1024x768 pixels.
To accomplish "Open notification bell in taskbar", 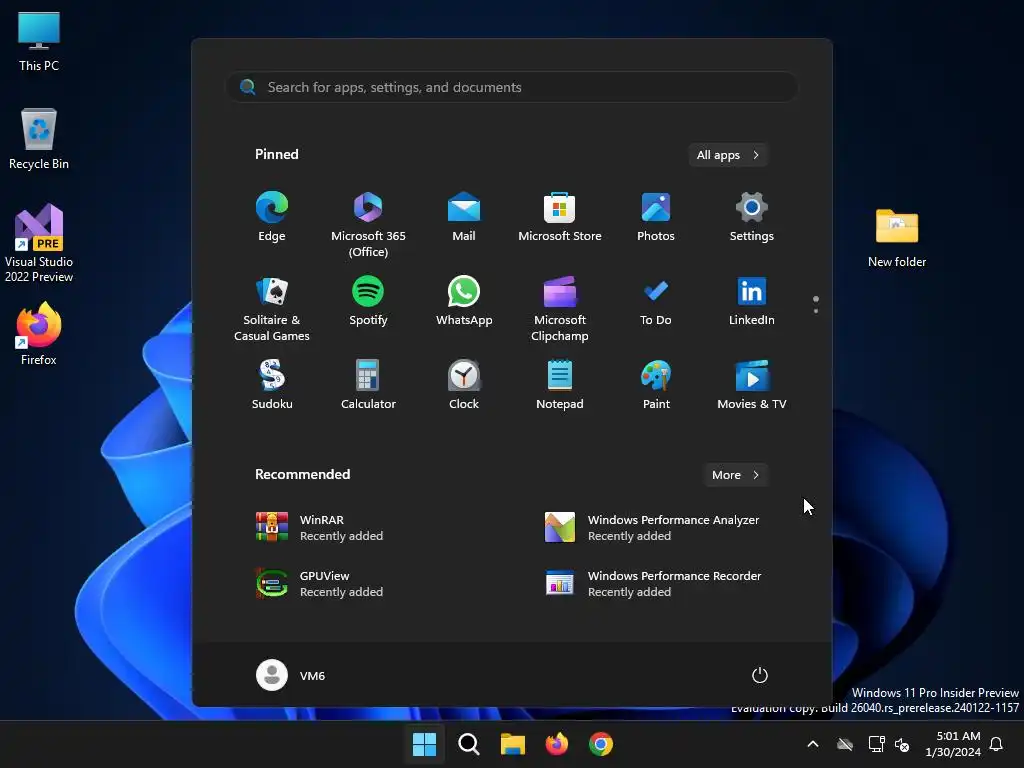I will tap(997, 744).
